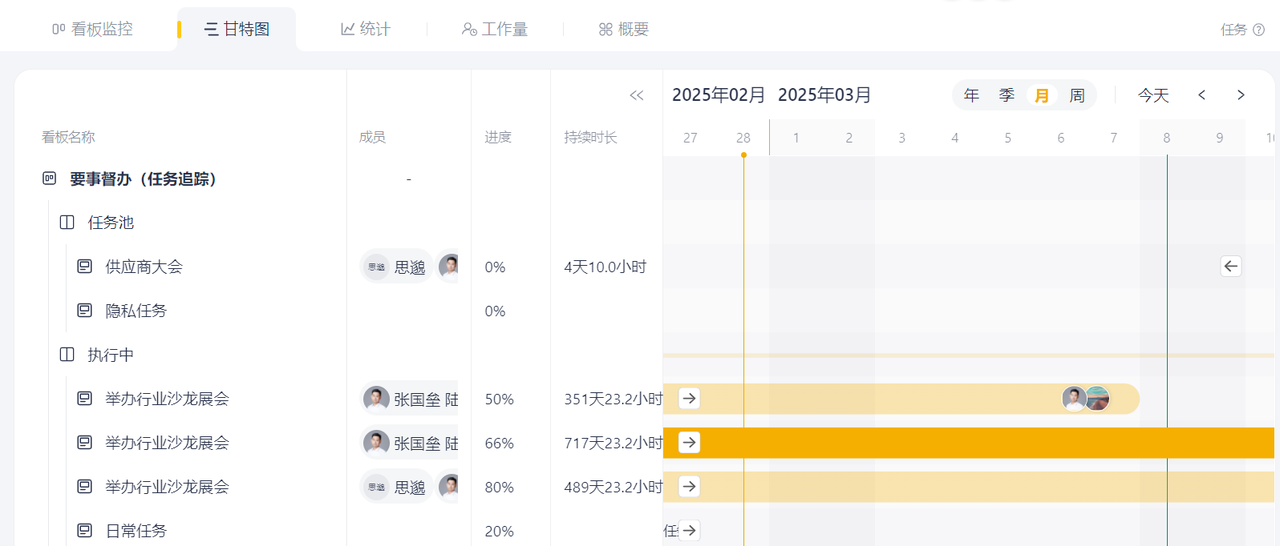Viewport: 1280px width, 546px height.
Task: Open the 任务 help link
Action: coord(1241,30)
